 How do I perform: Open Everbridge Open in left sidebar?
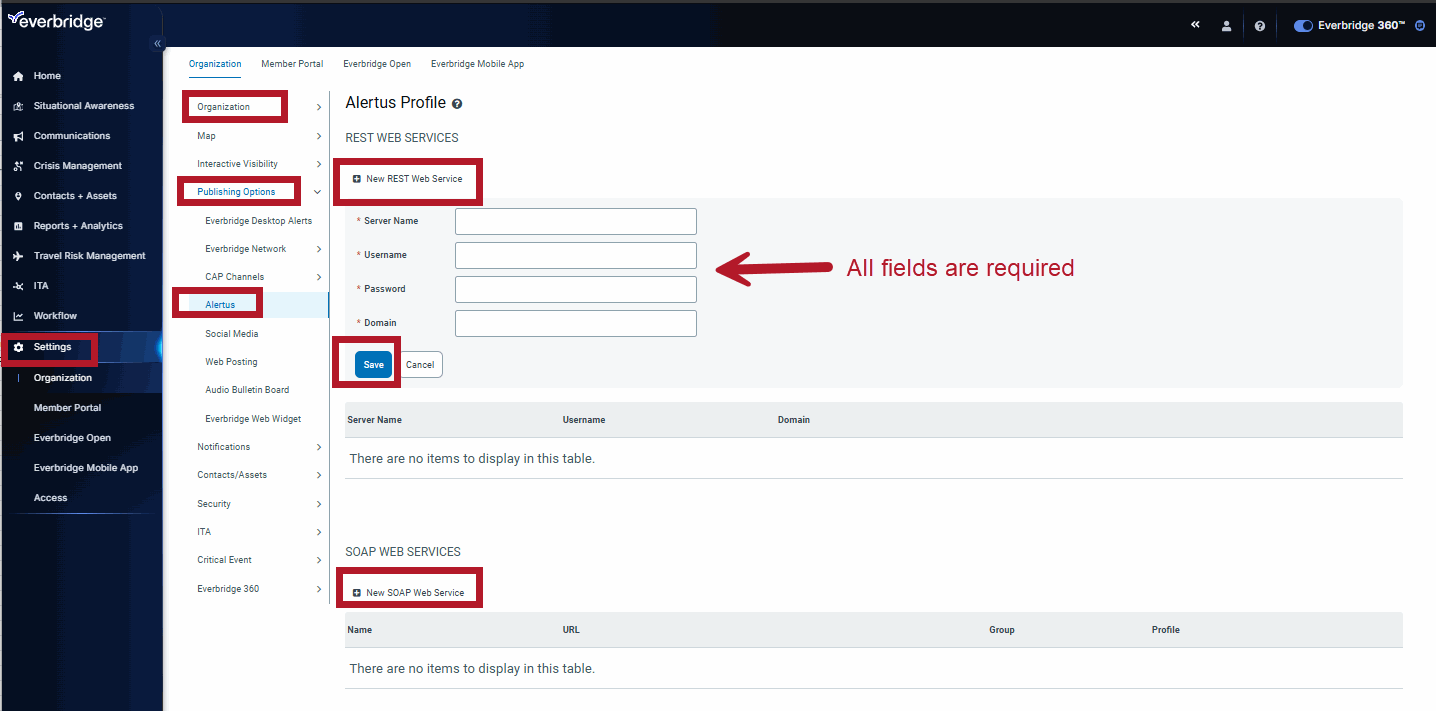[72, 438]
